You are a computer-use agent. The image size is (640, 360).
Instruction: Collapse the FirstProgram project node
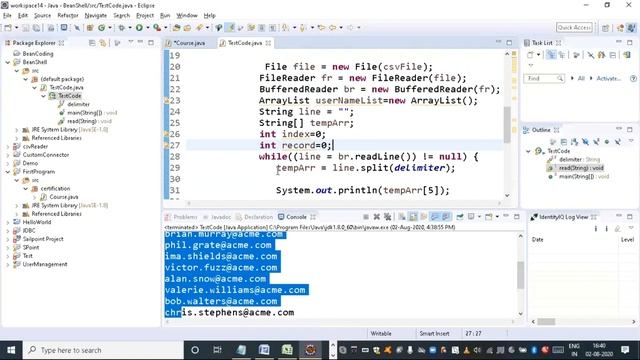(8, 172)
